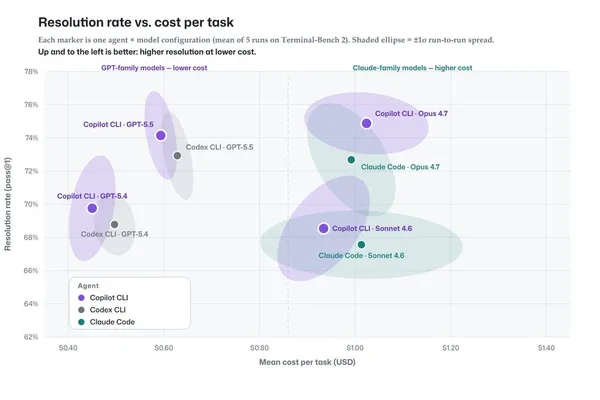This screenshot has height=400, width=600.
Task: Click the gray Codex CLI legend swatch
Action: (x=81, y=310)
